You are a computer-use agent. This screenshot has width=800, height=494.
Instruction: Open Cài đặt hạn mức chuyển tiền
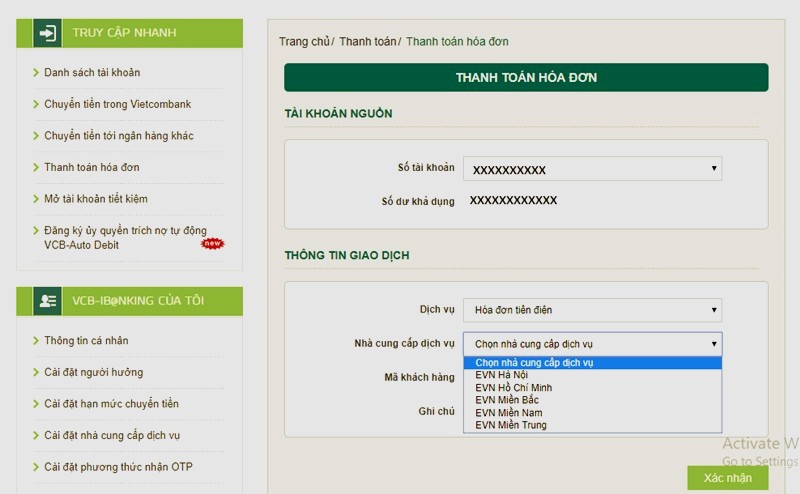111,404
